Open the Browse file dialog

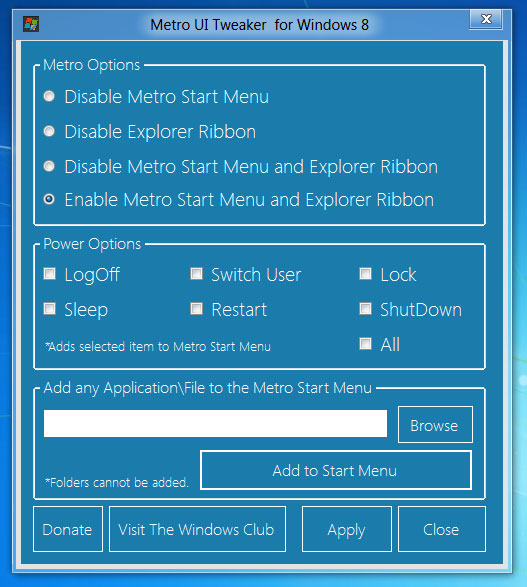coord(435,425)
